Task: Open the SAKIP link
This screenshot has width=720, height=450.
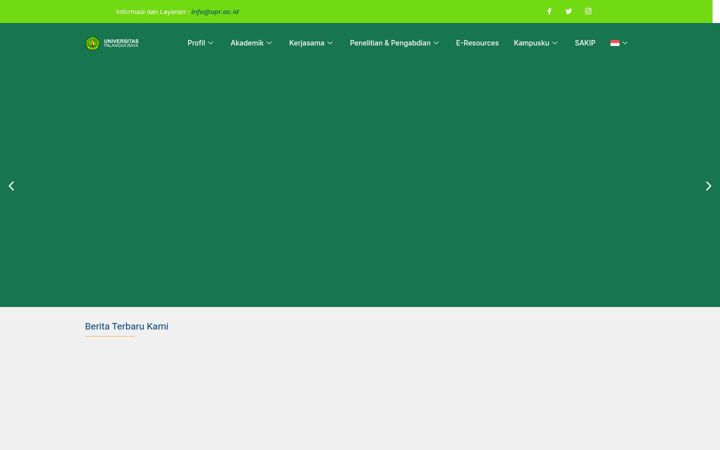Action: click(585, 43)
